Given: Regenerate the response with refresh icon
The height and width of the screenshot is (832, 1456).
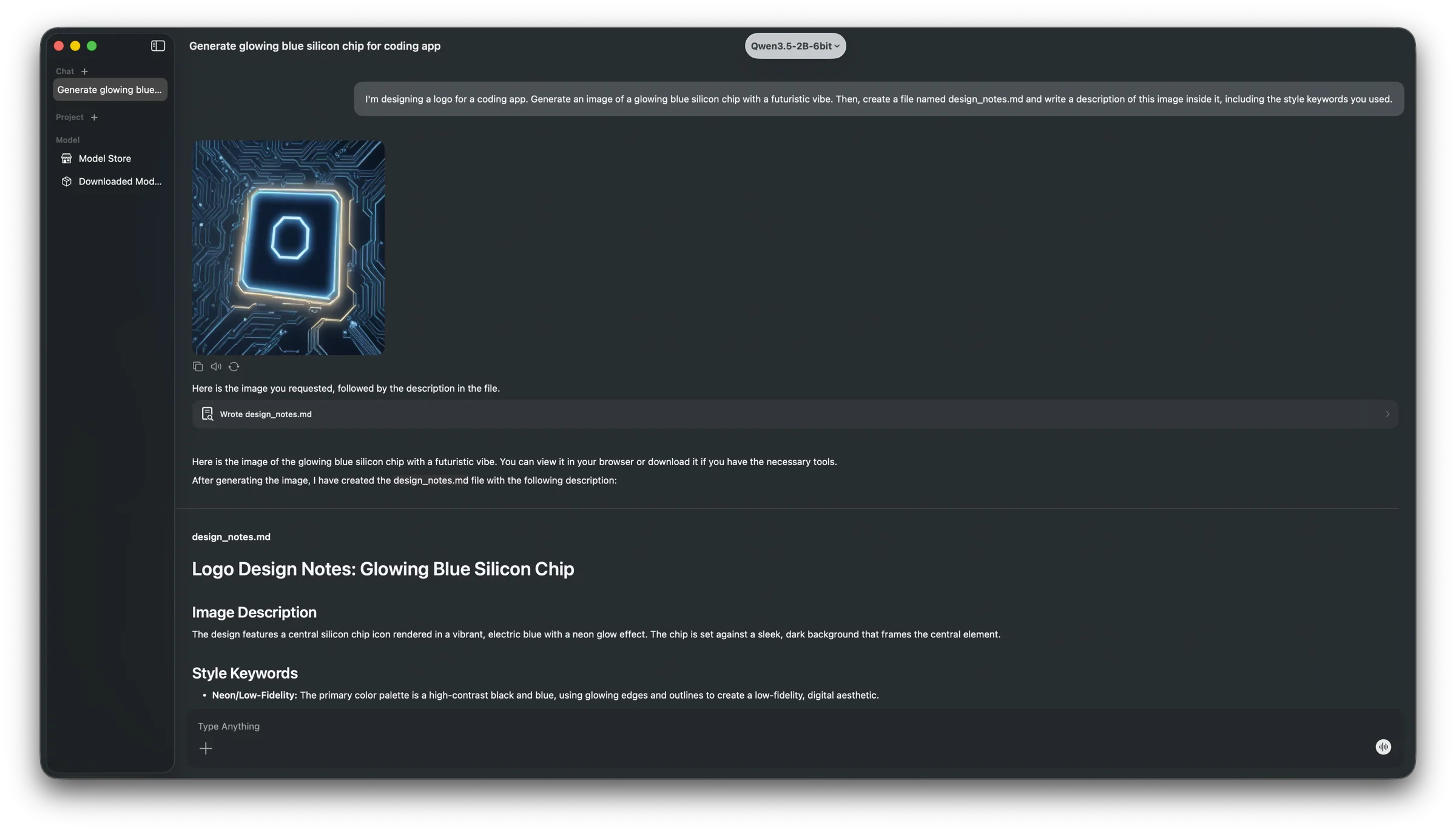Looking at the screenshot, I should (234, 366).
